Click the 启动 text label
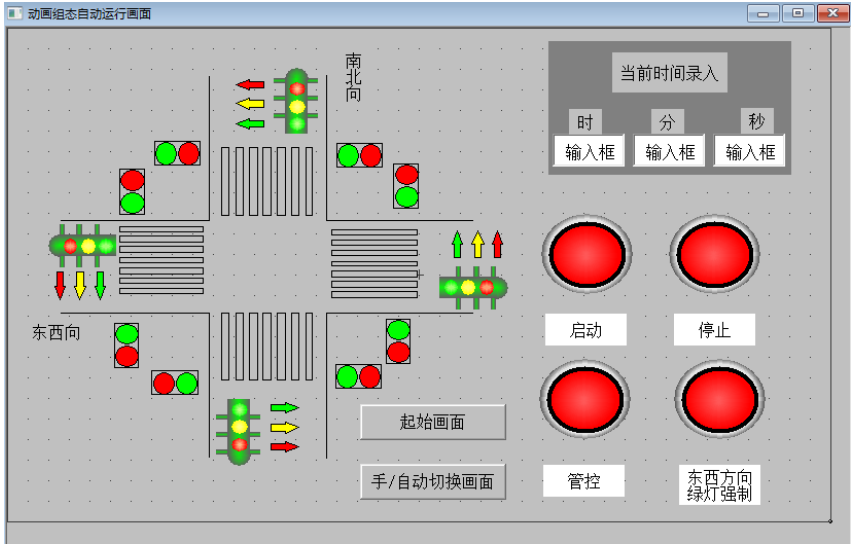852x549 pixels. 586,329
